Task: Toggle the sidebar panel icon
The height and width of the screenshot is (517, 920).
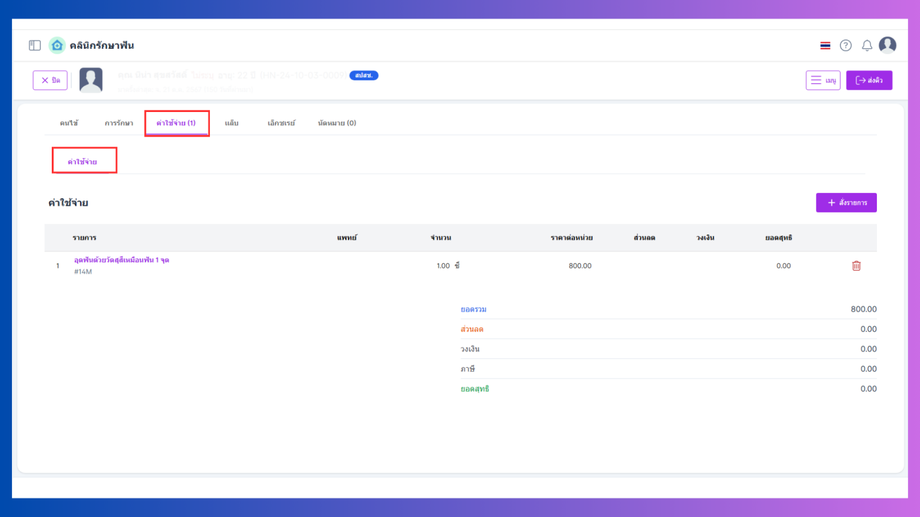Action: [35, 45]
